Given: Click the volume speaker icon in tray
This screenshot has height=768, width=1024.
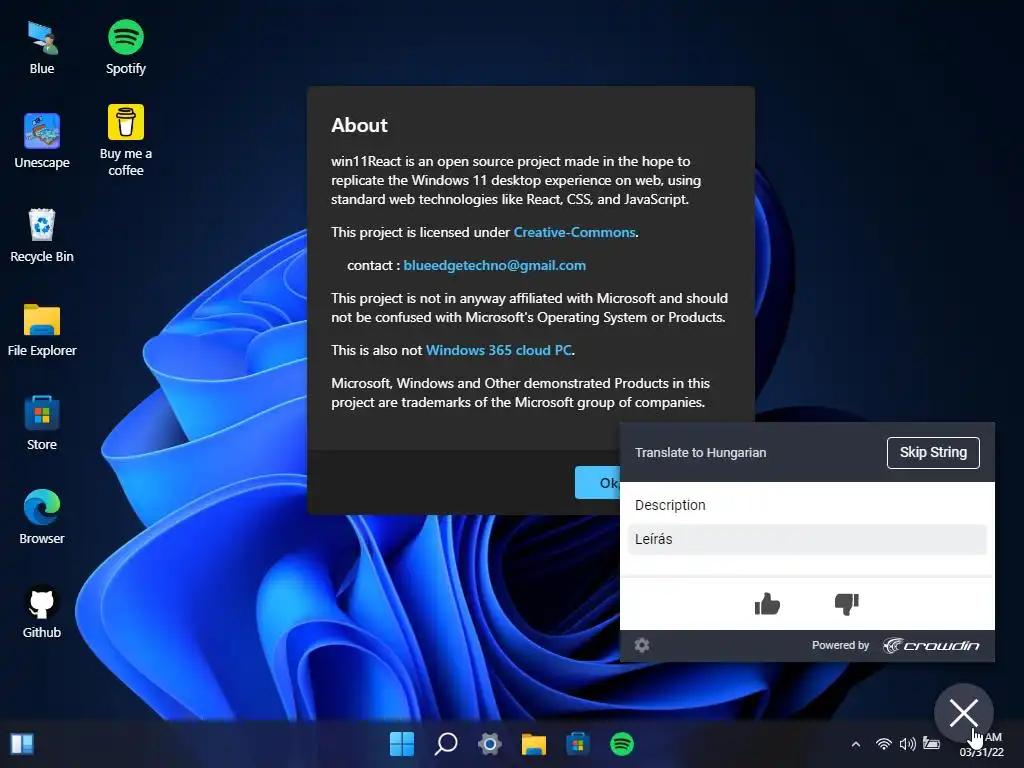Looking at the screenshot, I should (x=908, y=744).
